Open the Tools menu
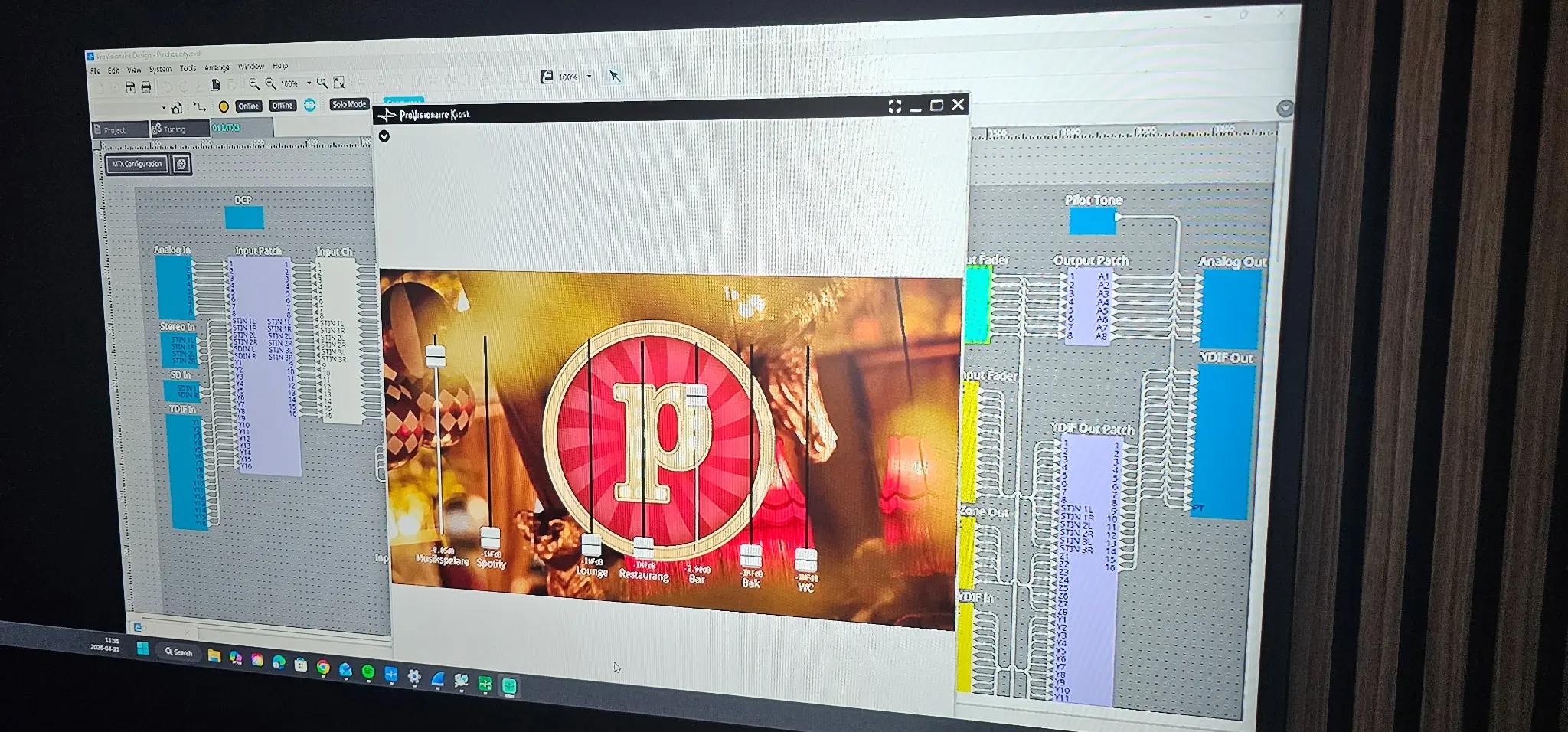This screenshot has height=732, width=1568. 188,68
